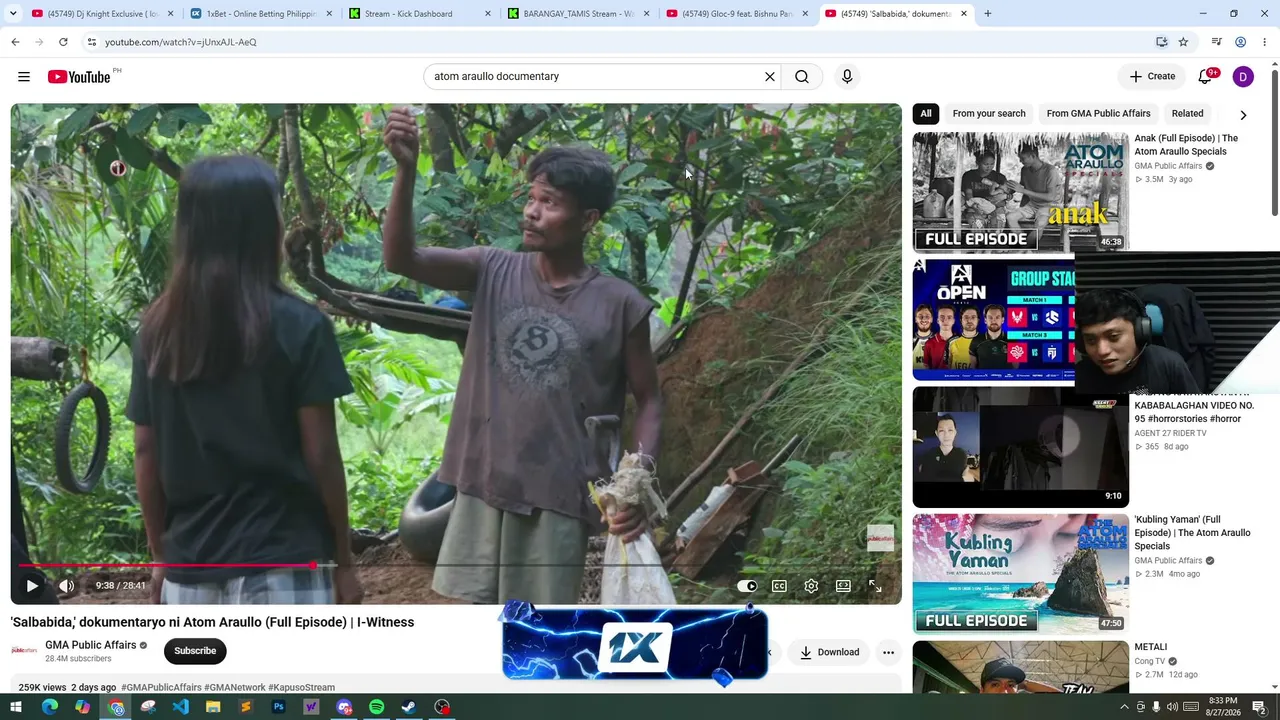Open Chrome three-dot menu
1280x720 pixels.
(x=1265, y=42)
